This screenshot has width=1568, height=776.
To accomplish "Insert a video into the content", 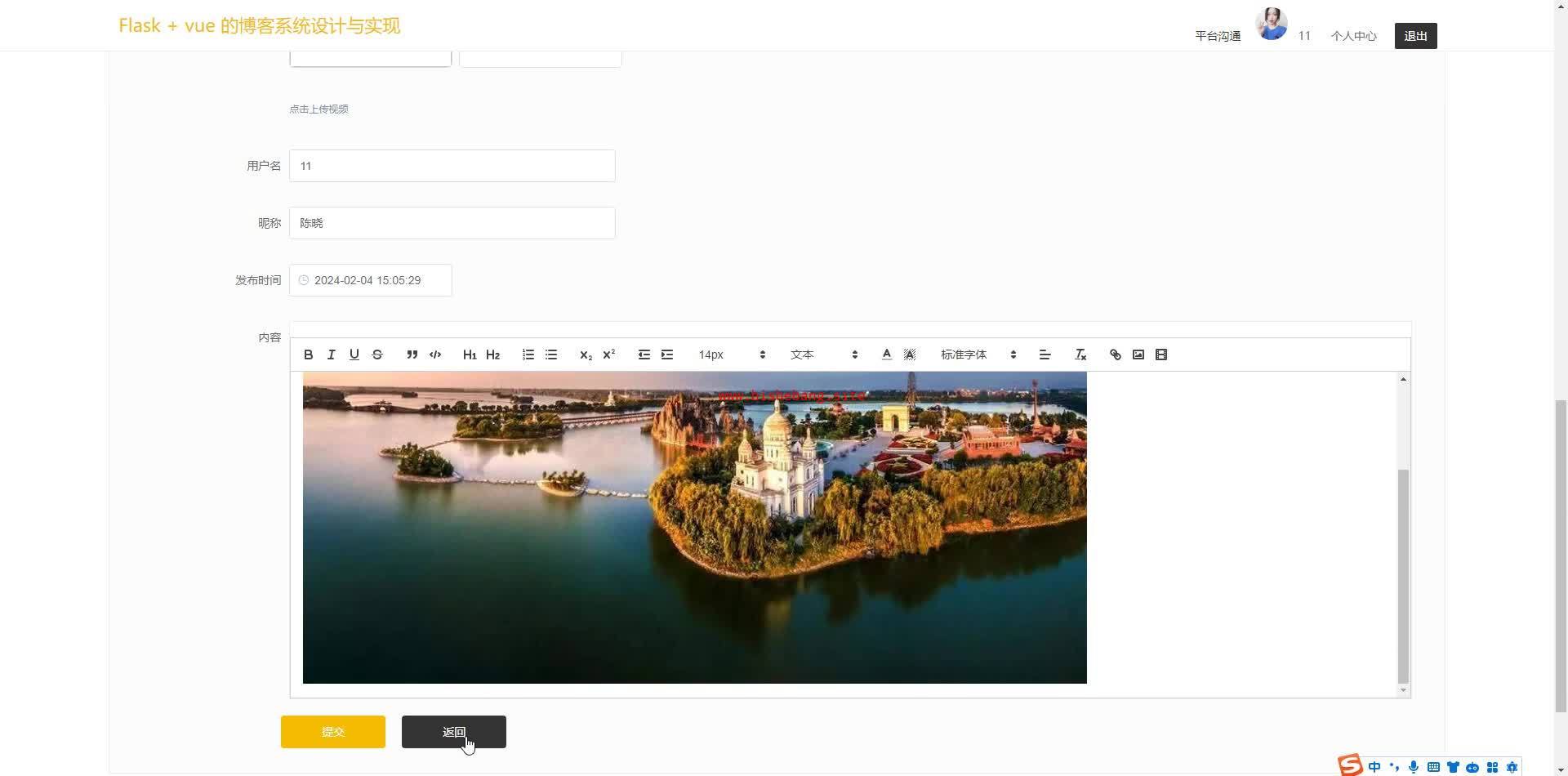I will pyautogui.click(x=1161, y=355).
